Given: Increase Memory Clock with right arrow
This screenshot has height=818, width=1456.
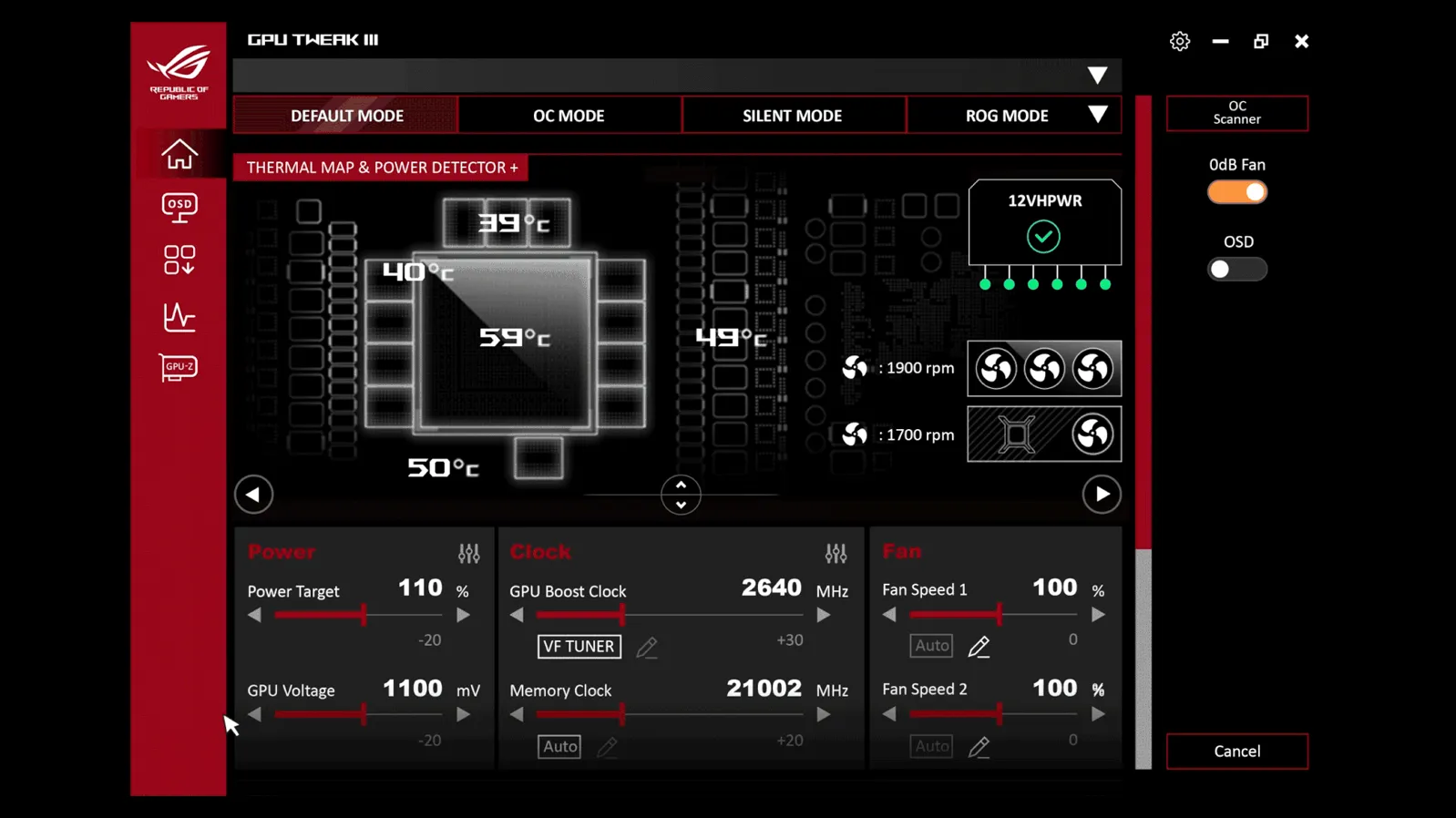Looking at the screenshot, I should point(824,715).
